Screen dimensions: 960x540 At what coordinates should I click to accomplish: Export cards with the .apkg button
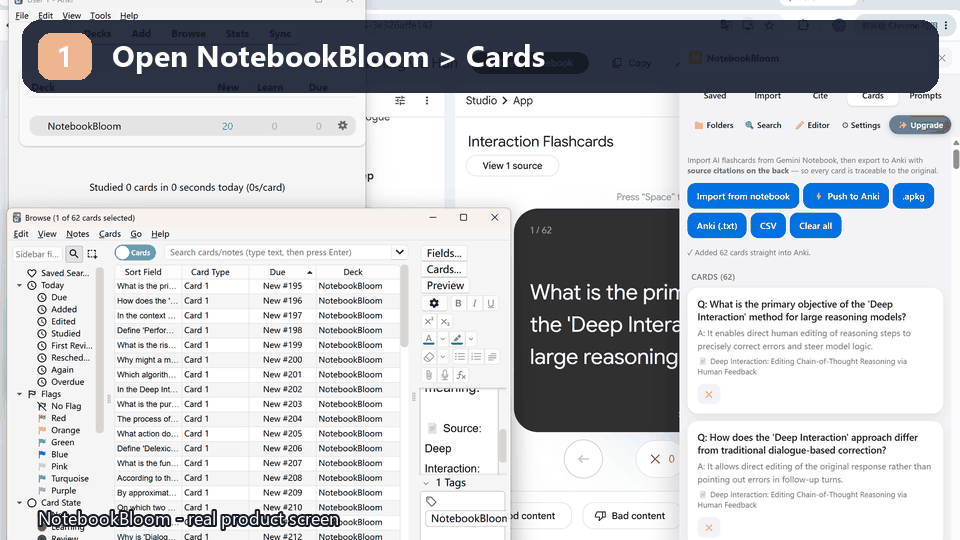click(913, 196)
